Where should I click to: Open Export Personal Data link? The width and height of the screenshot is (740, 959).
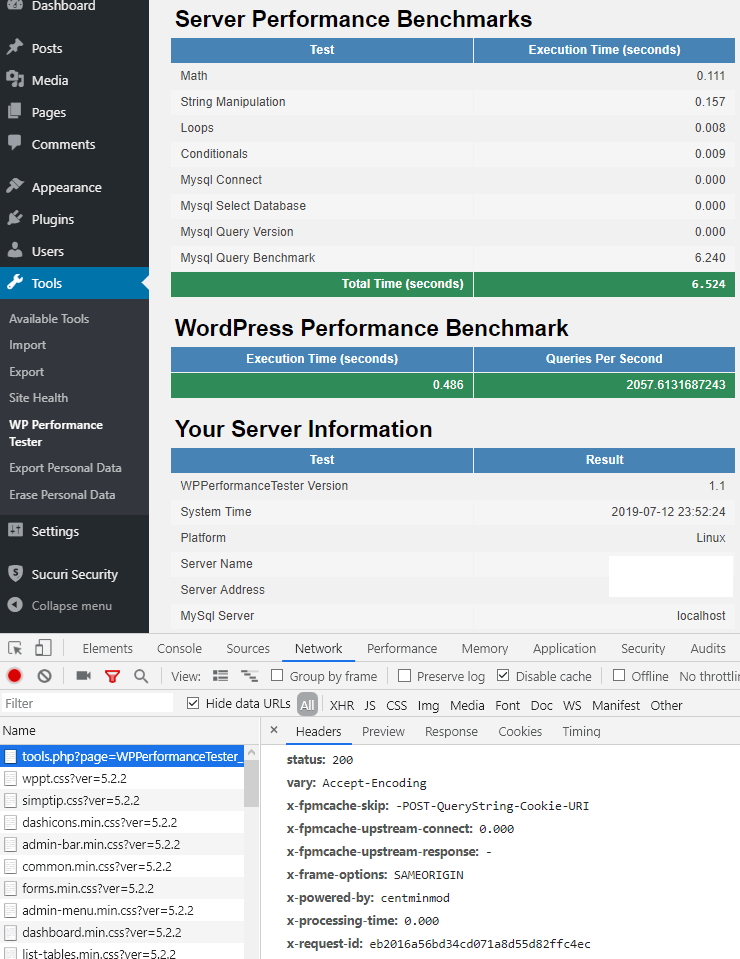tap(65, 468)
